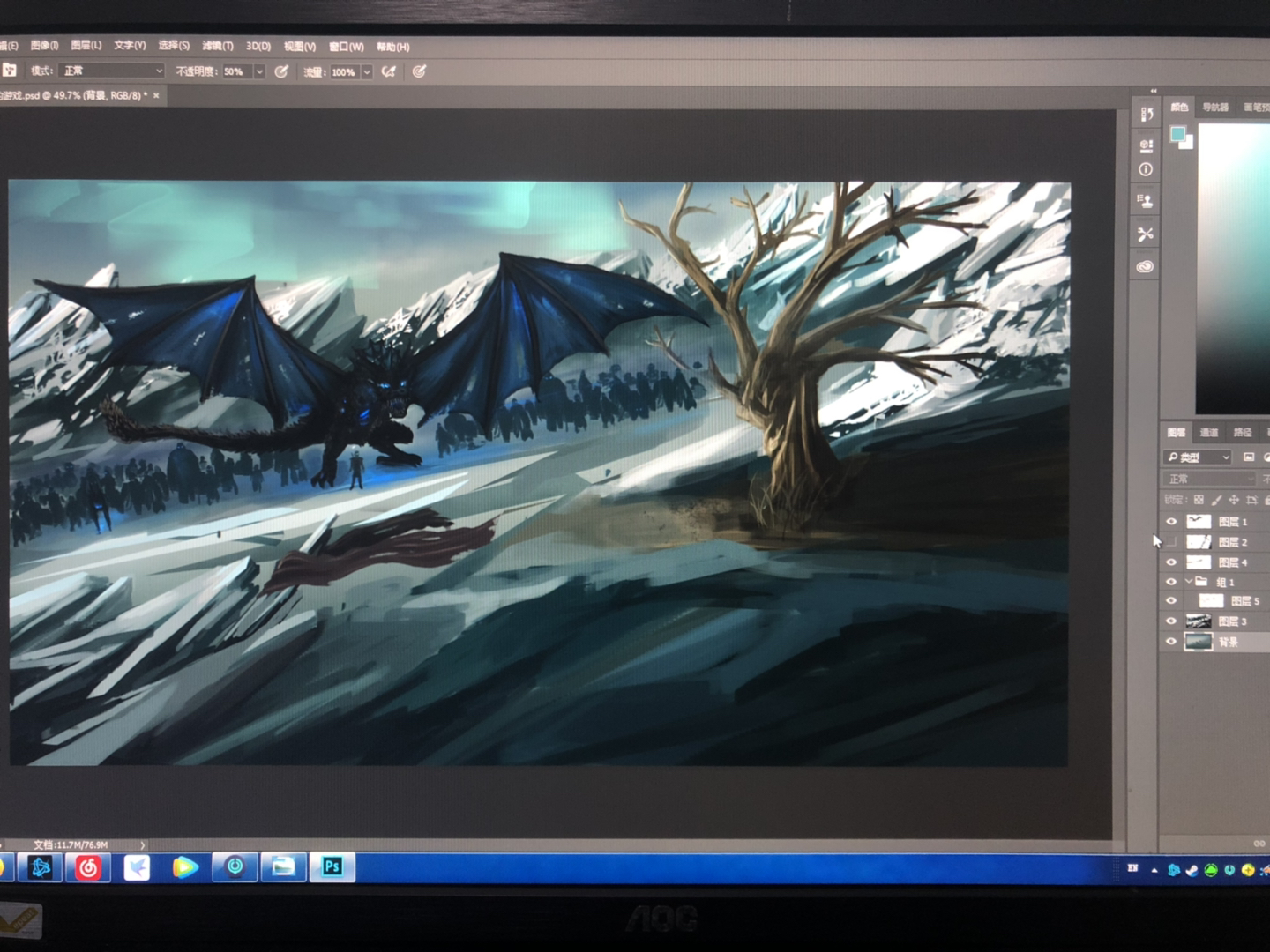Hide layer 图层 4
The width and height of the screenshot is (1270, 952).
1171,562
